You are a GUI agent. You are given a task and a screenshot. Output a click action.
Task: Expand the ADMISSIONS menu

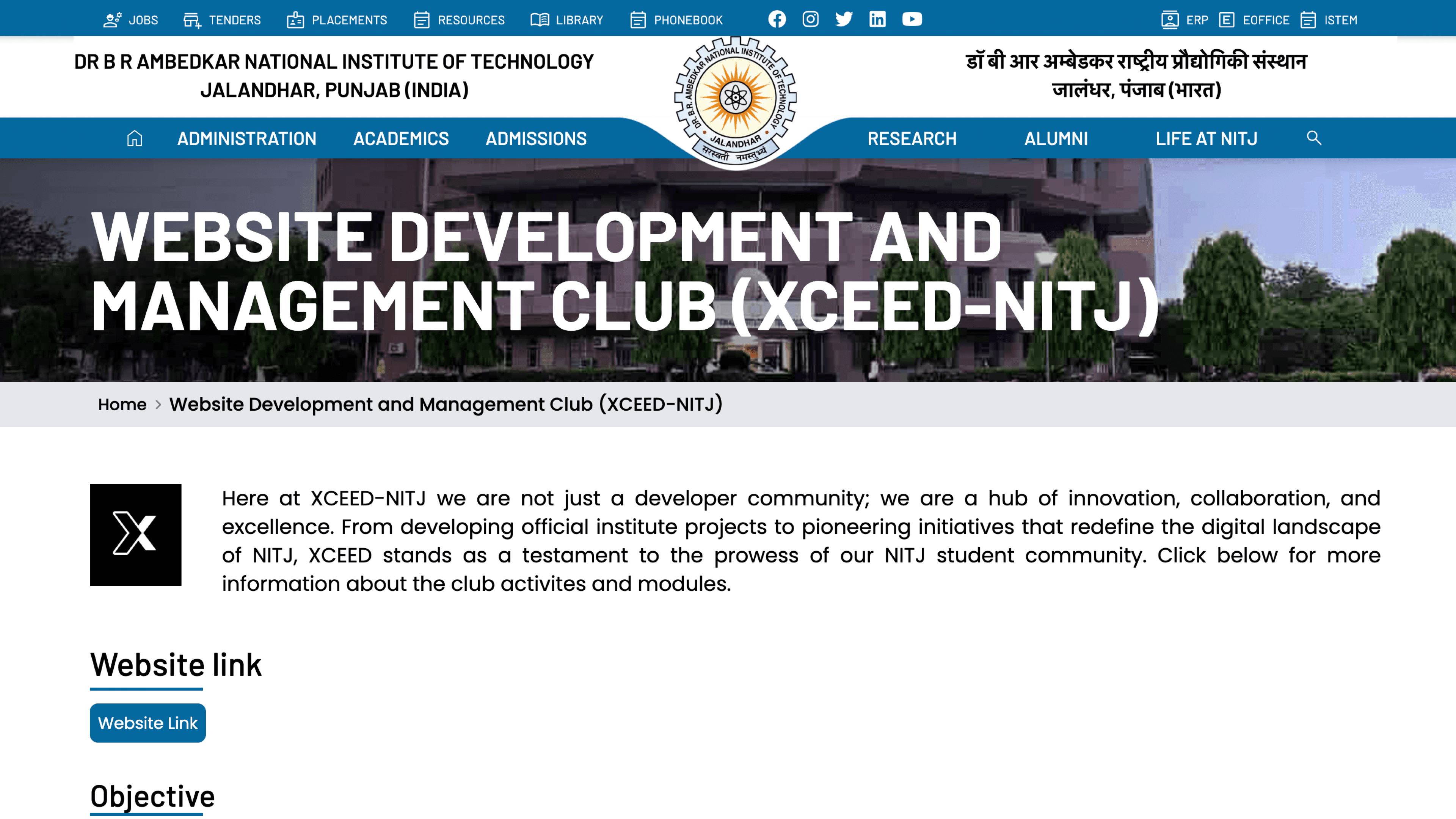[536, 138]
